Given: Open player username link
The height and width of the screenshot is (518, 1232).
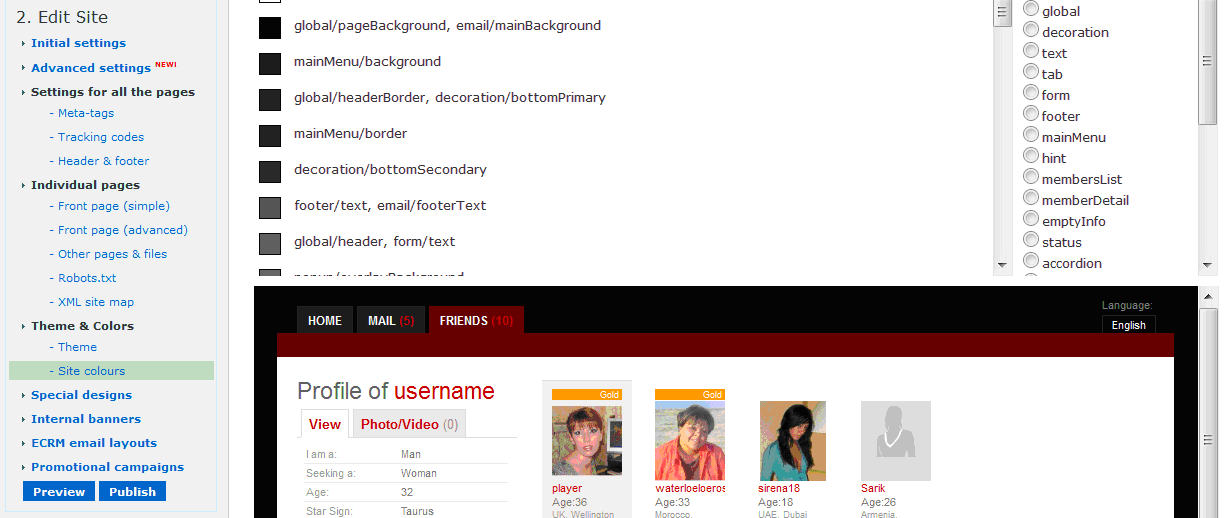Looking at the screenshot, I should click(x=567, y=488).
